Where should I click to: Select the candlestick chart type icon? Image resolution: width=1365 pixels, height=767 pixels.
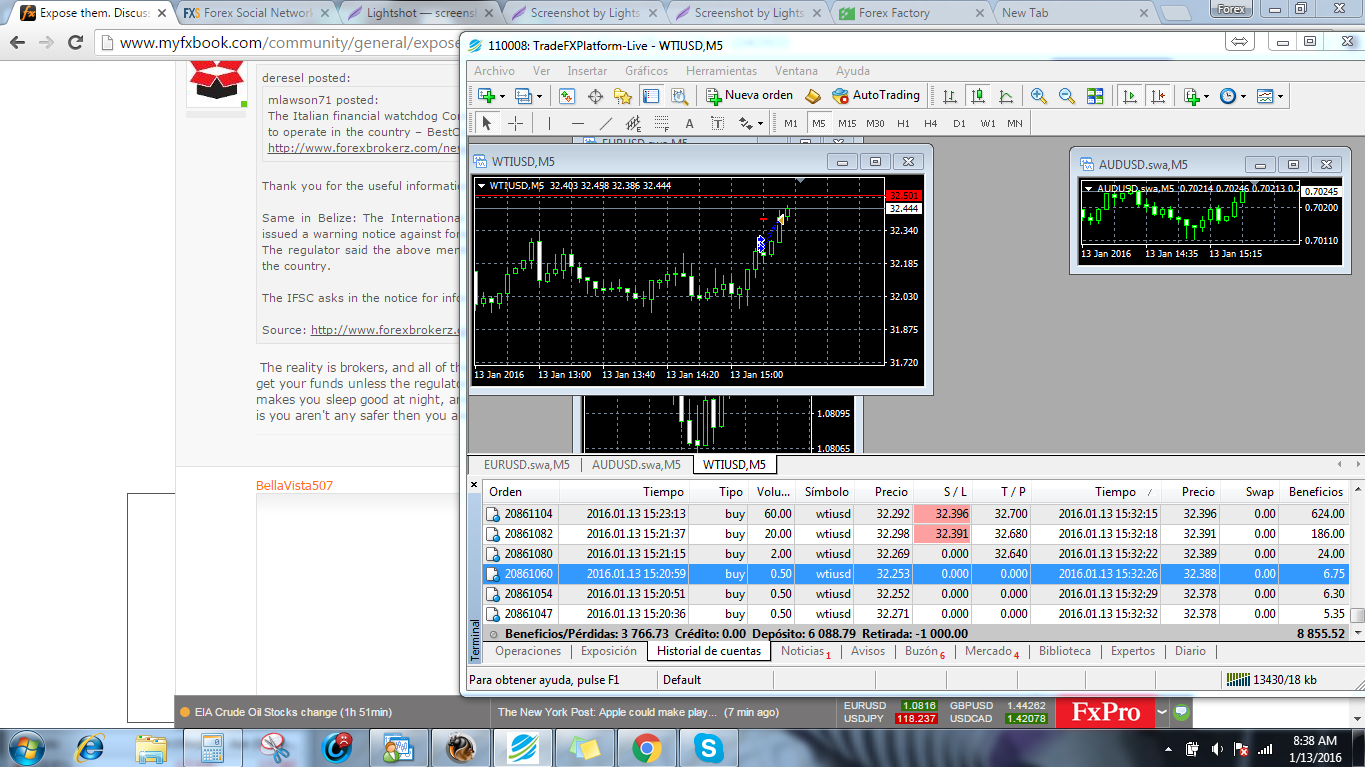[x=978, y=96]
